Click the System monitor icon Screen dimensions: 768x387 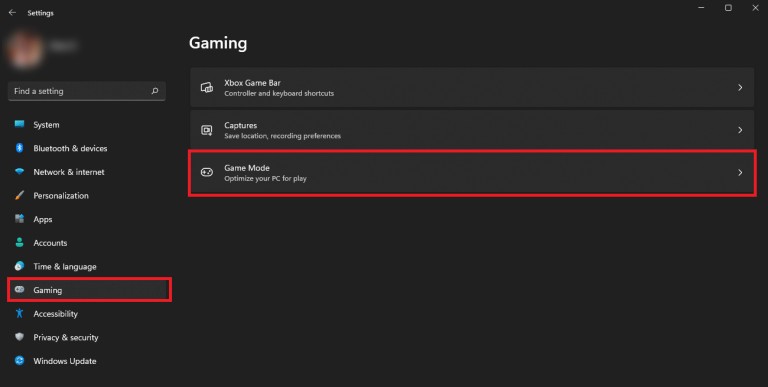(x=20, y=124)
